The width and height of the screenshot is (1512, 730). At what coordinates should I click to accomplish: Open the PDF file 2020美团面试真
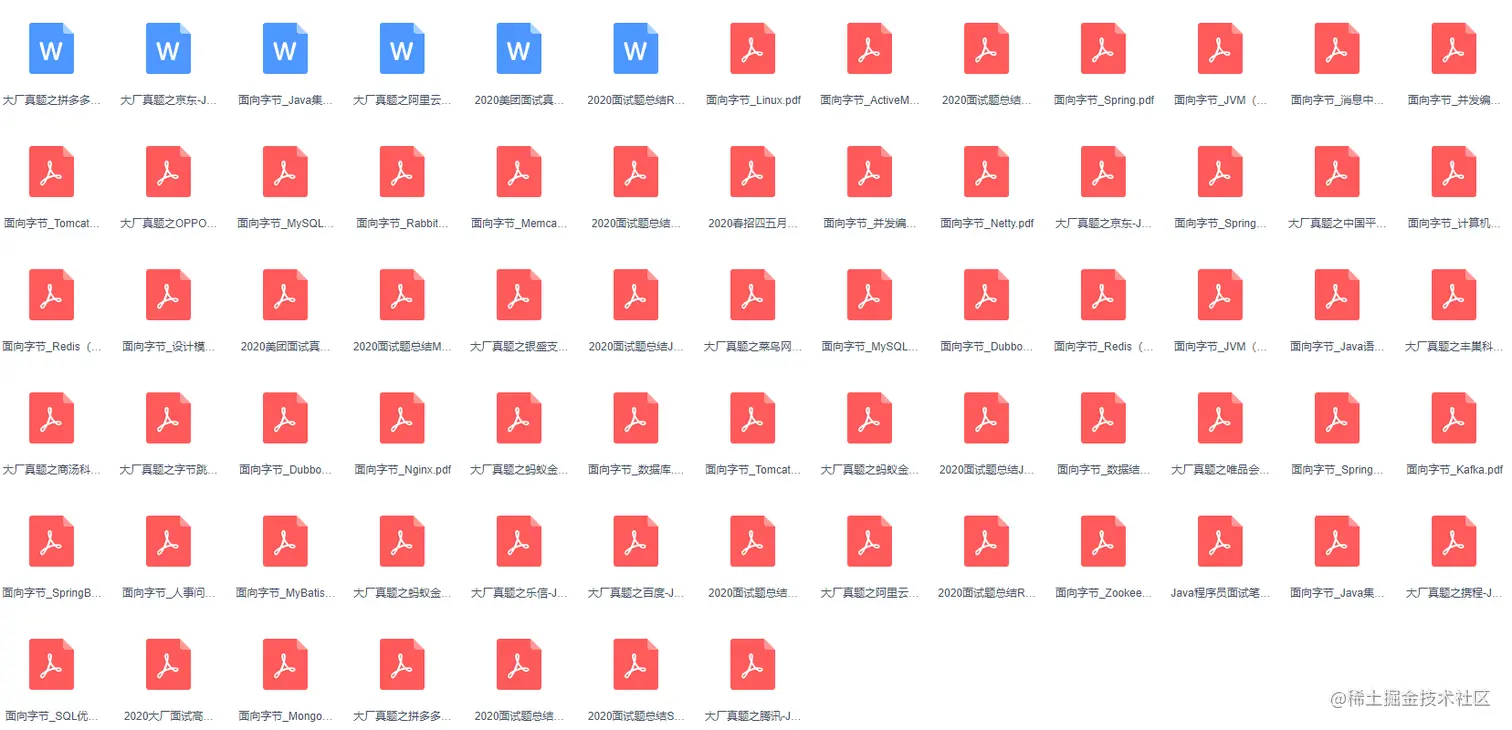pos(285,294)
